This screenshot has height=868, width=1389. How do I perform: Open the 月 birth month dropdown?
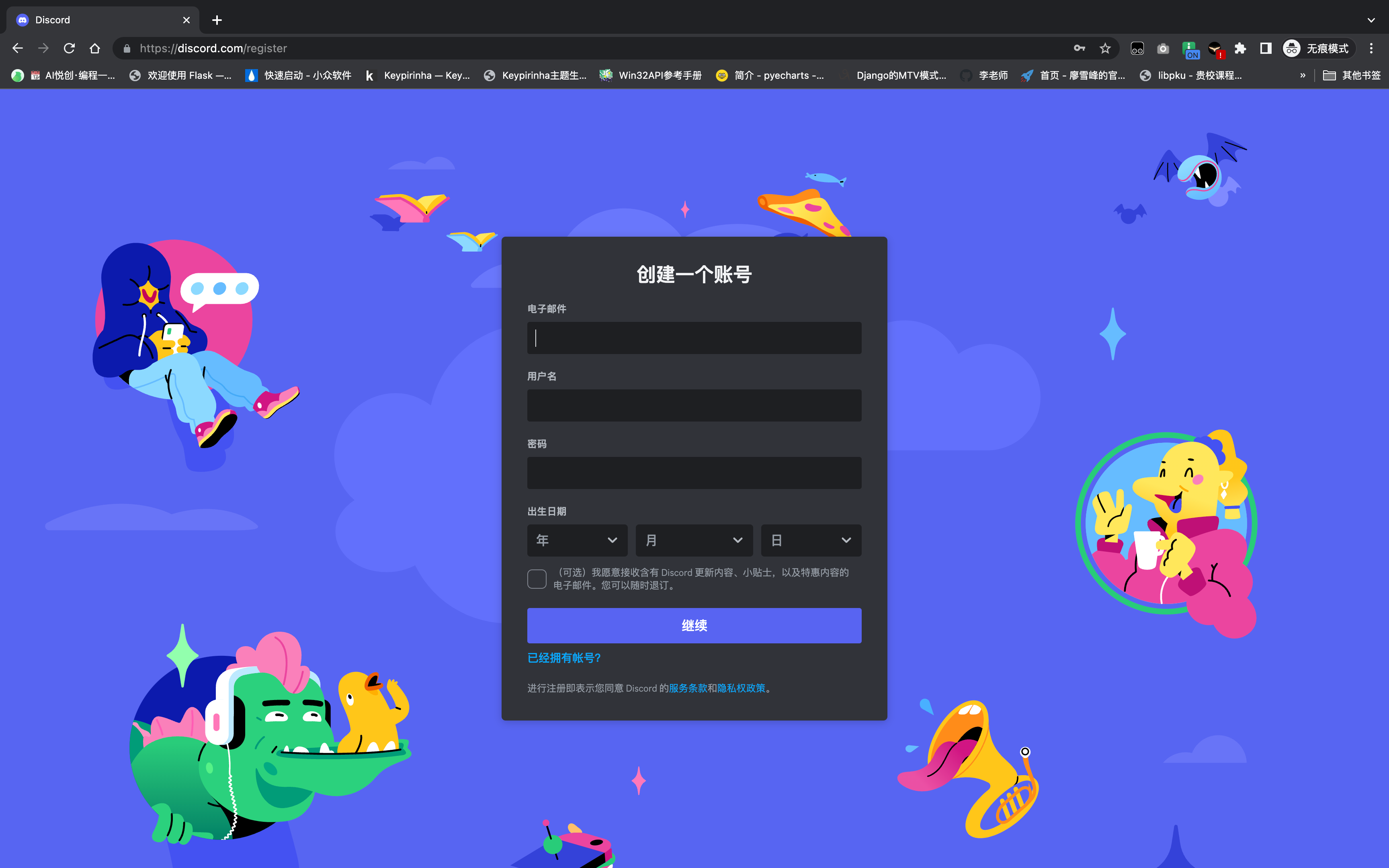point(694,540)
